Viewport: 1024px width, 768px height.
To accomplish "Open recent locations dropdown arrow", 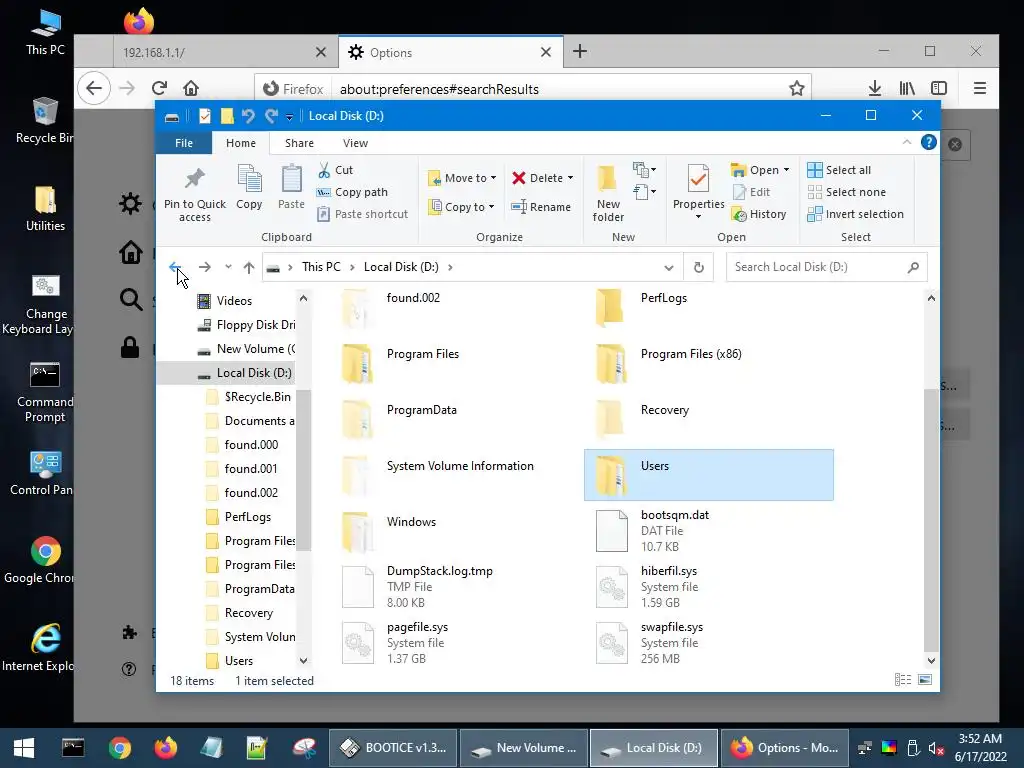I will 228,266.
